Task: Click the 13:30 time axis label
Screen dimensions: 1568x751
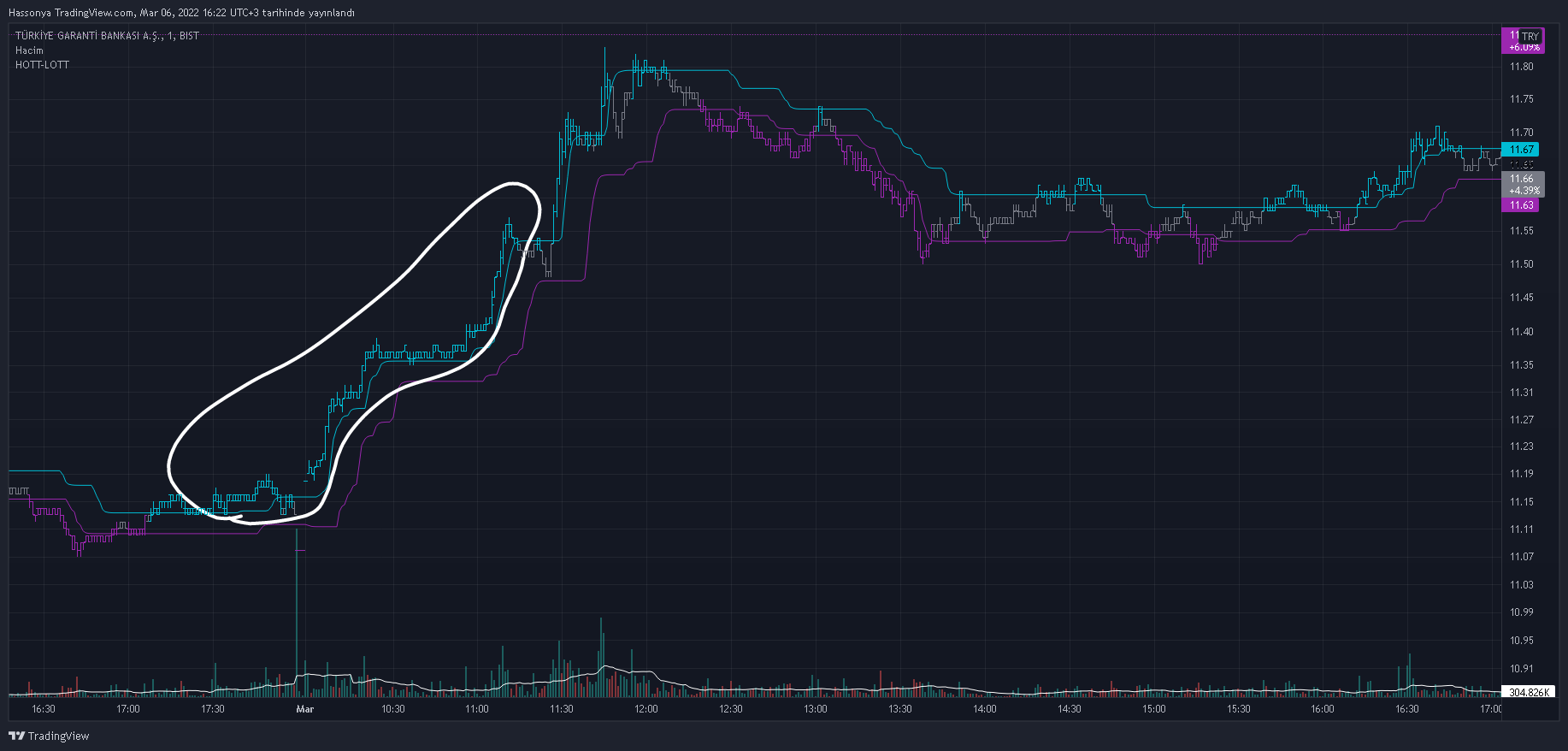Action: coord(900,709)
